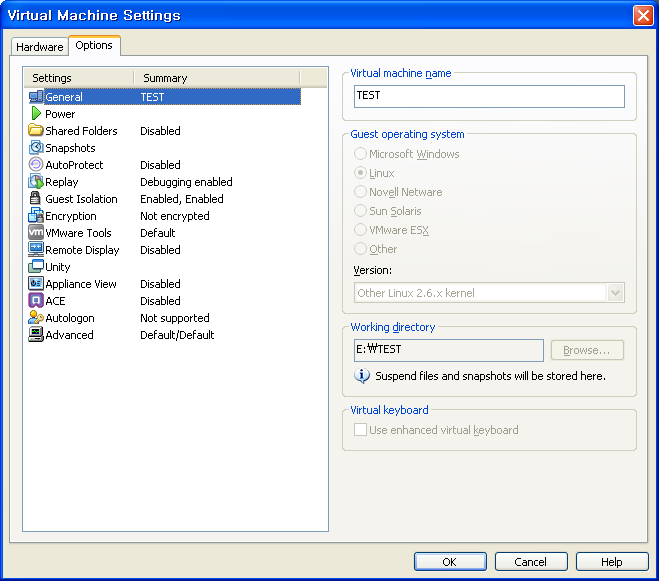Select the Guest Isolation row
Screen dimensions: 659x581
[x=164, y=199]
